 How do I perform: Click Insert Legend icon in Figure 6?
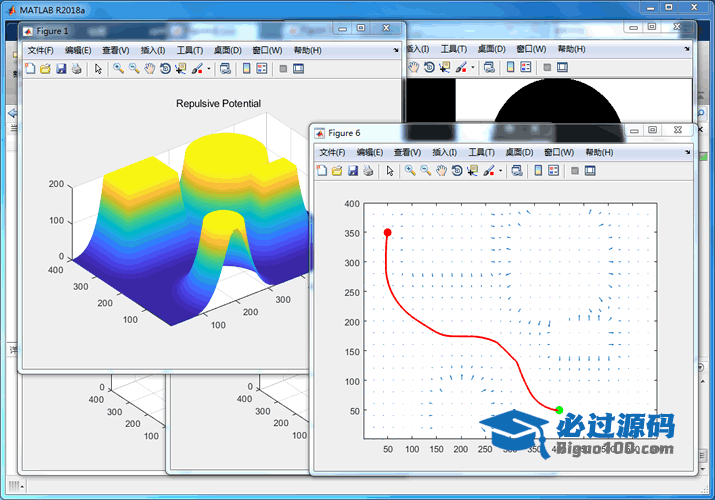coord(554,171)
